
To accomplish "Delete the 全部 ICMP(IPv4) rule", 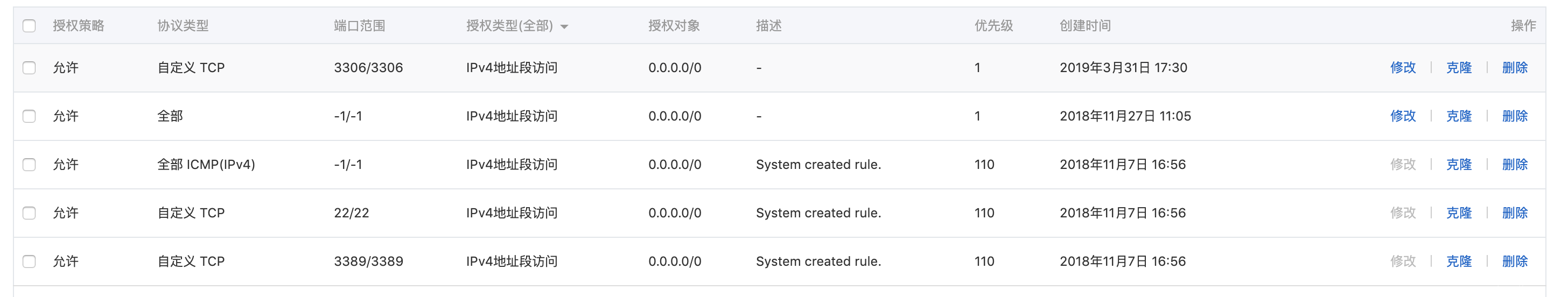I will point(1515,164).
